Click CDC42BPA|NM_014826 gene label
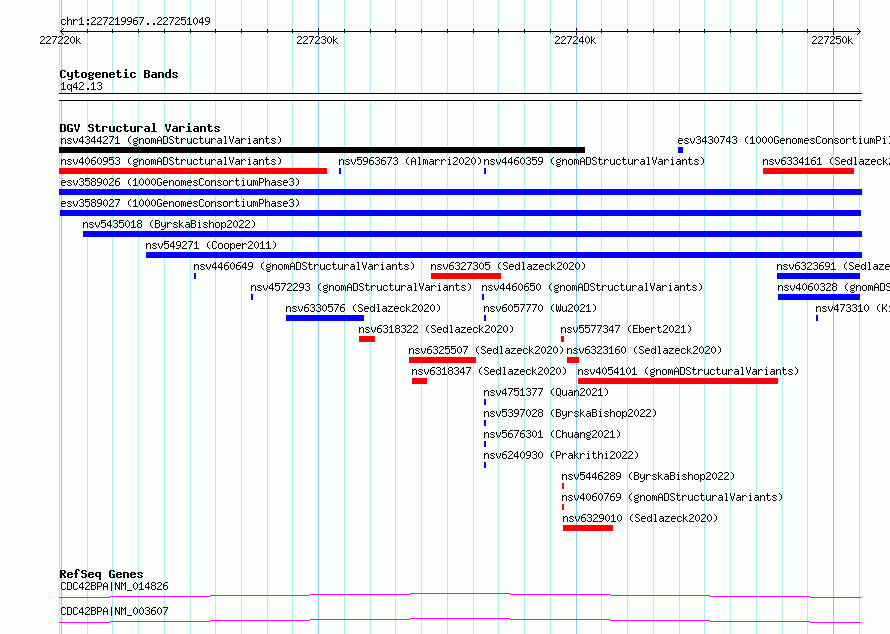Image resolution: width=890 pixels, height=634 pixels. tap(114, 586)
